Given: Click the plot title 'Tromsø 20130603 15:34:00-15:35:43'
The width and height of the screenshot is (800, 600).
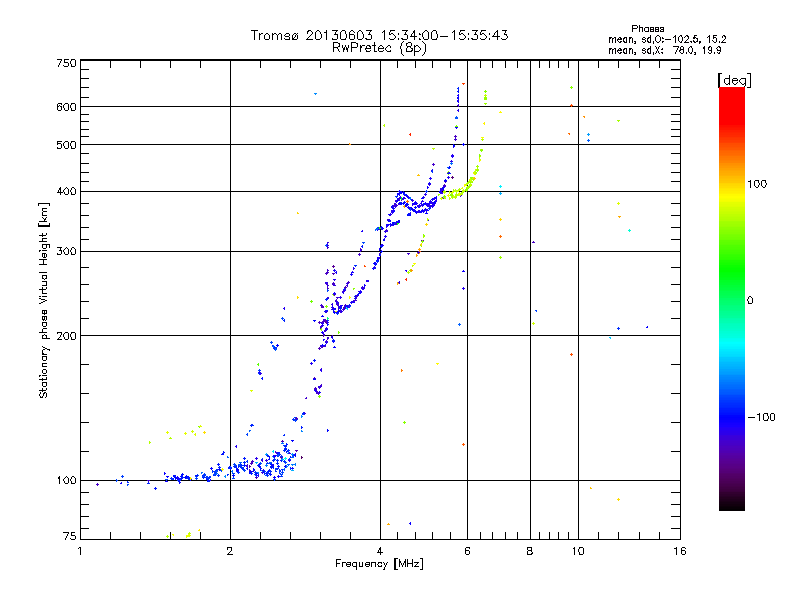Looking at the screenshot, I should point(379,35).
